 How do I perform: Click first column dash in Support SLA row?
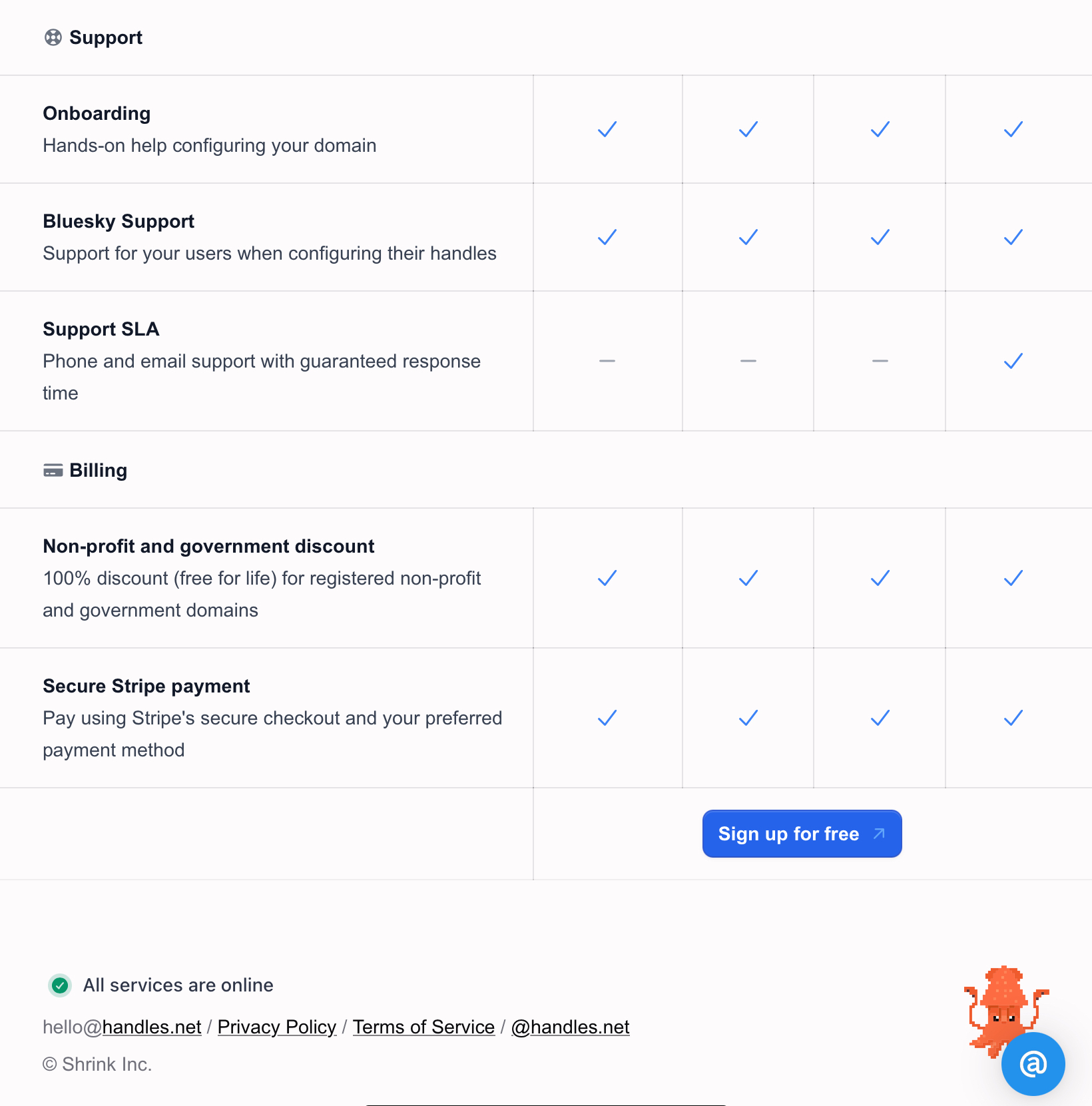(x=607, y=361)
